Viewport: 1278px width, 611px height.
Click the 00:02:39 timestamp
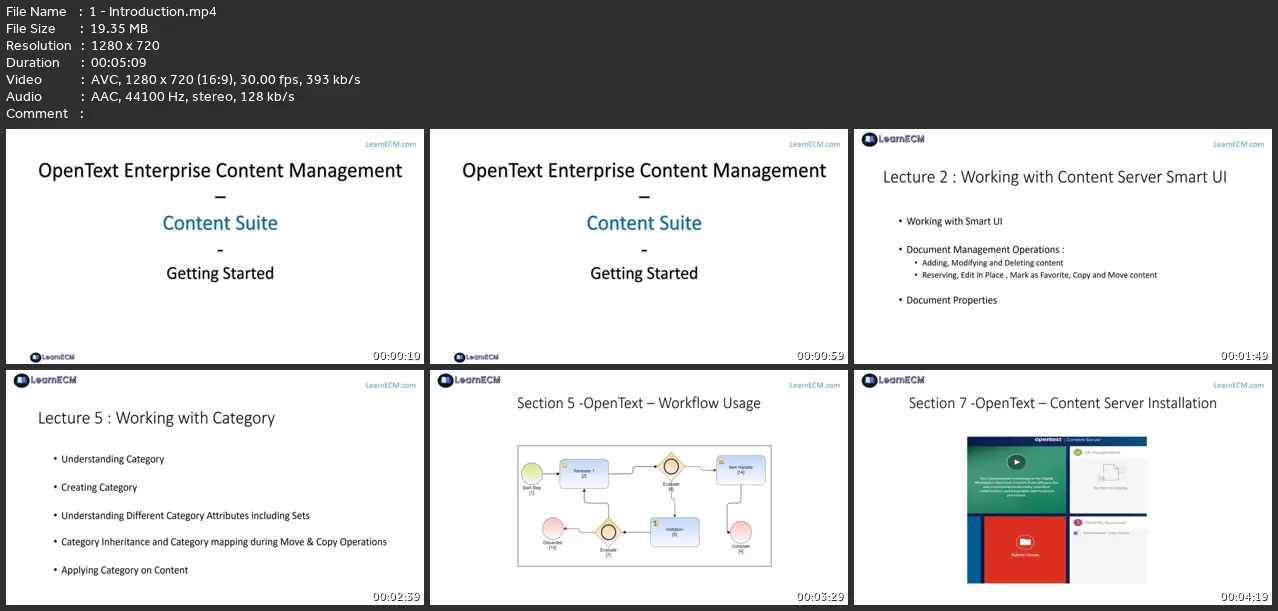397,597
